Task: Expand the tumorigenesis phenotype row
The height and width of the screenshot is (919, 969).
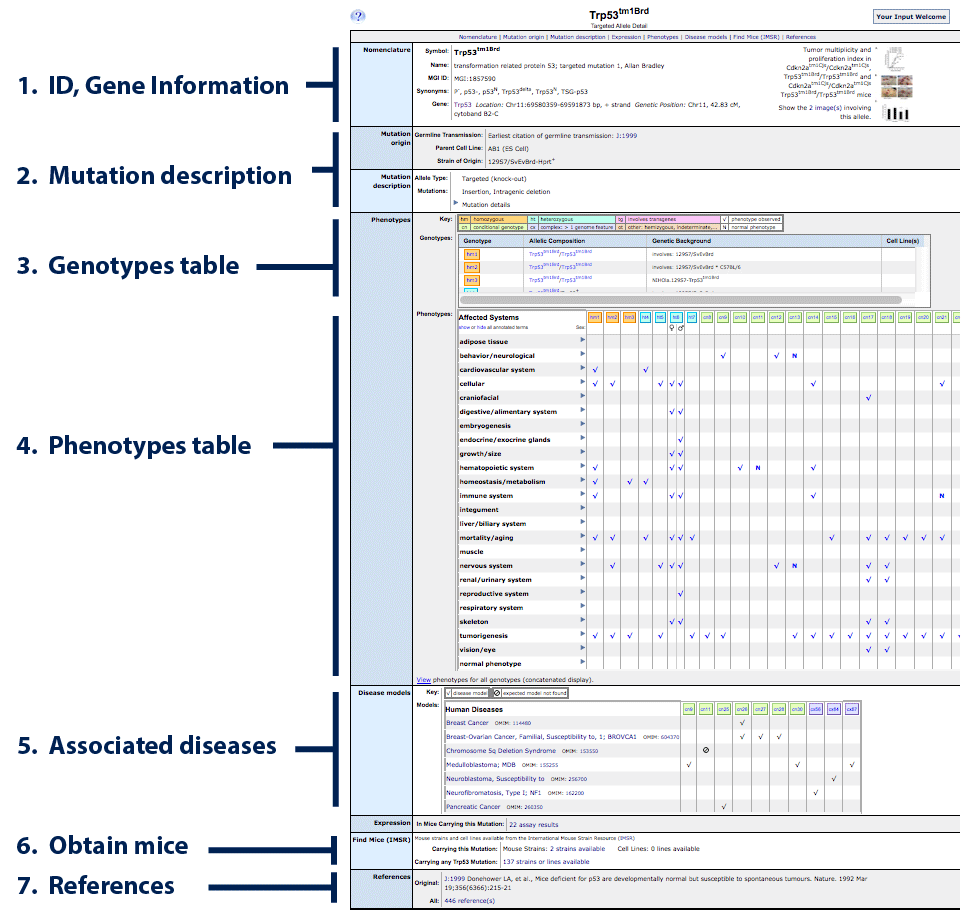Action: (x=582, y=635)
